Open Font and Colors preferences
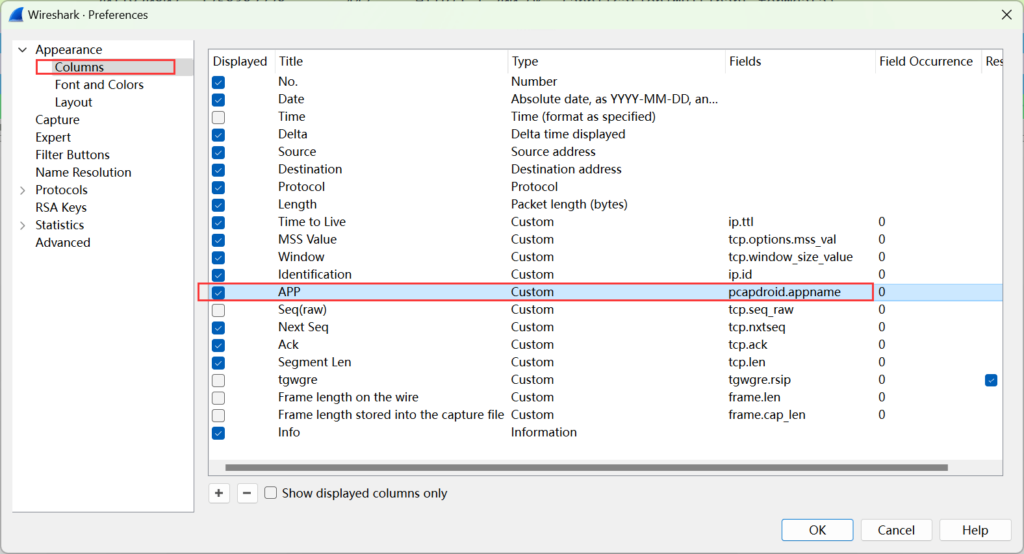 (99, 85)
